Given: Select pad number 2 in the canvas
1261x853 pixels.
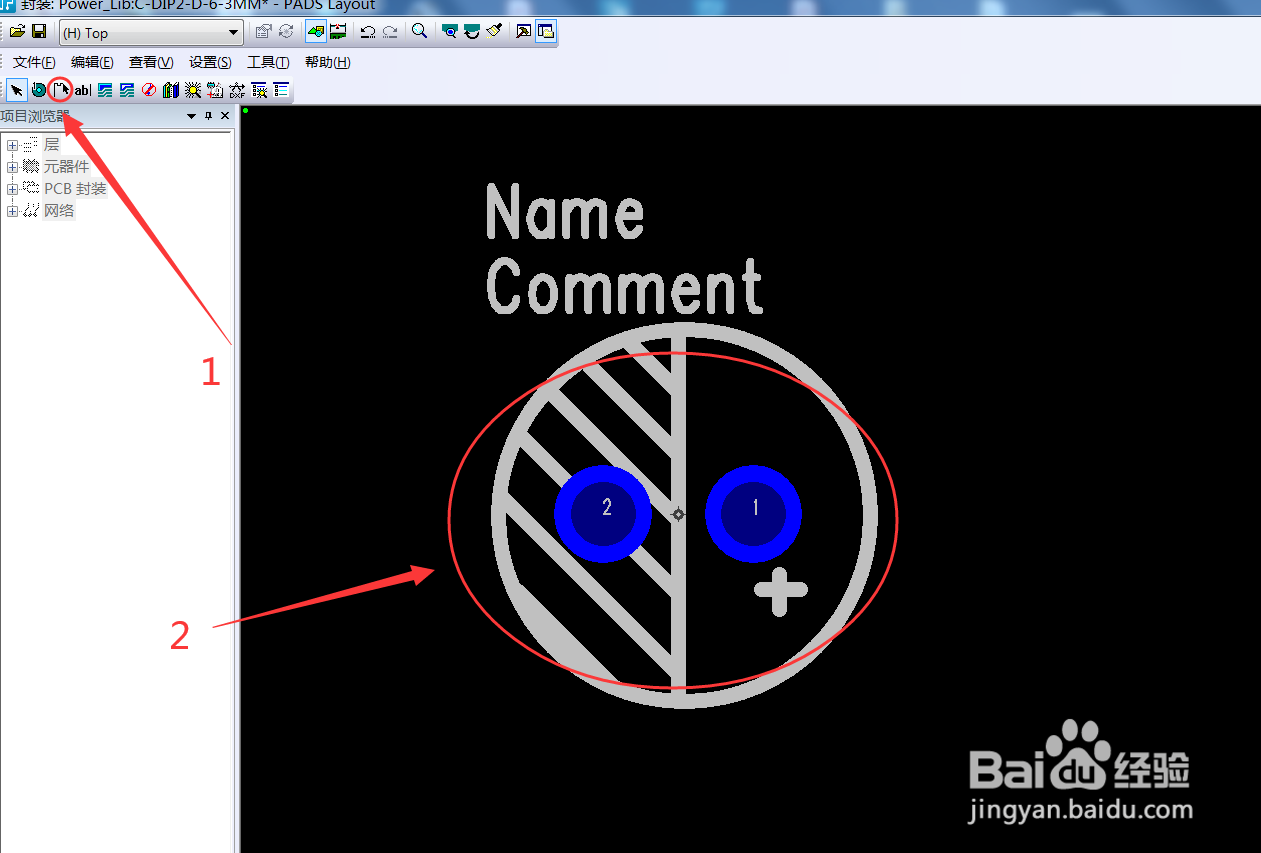Looking at the screenshot, I should point(603,513).
